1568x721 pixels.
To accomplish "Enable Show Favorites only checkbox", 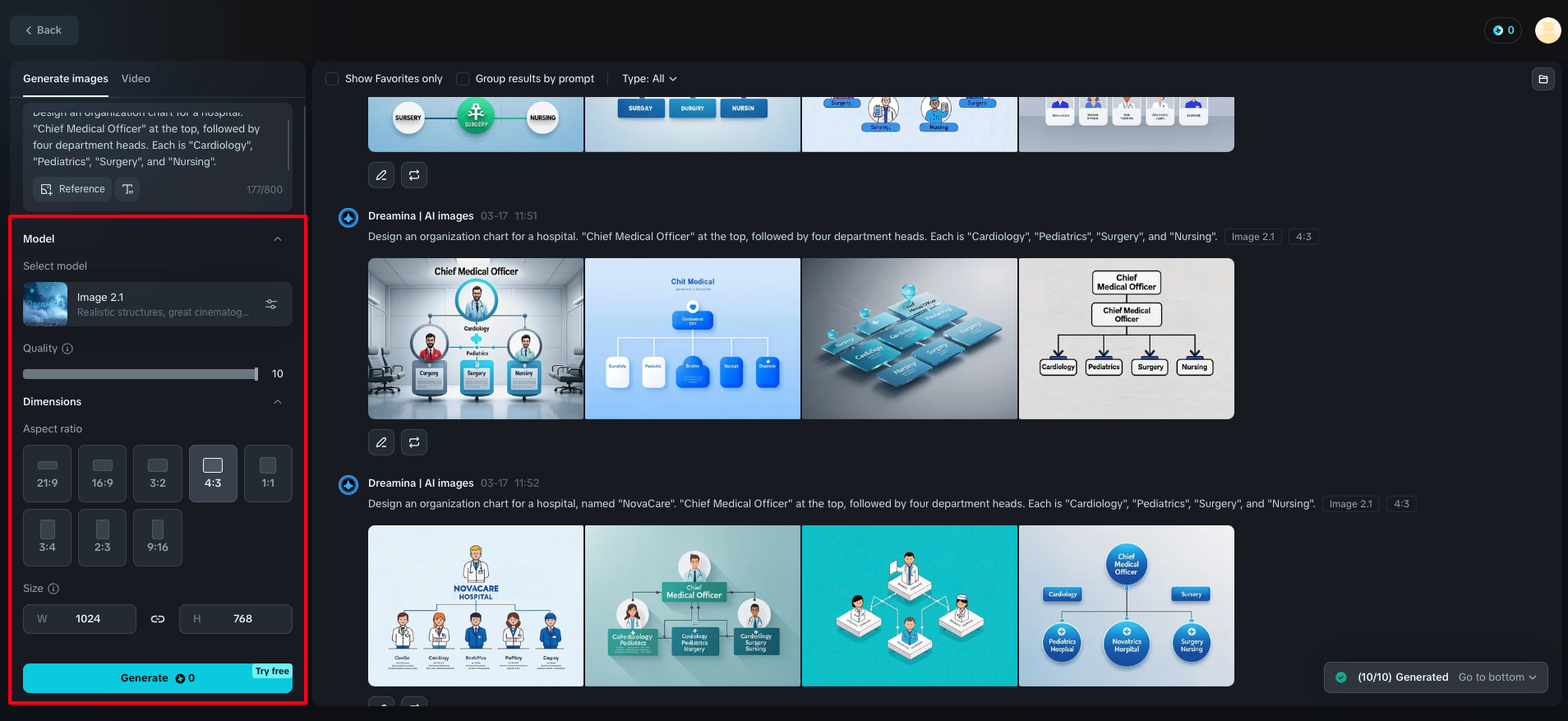I will [x=332, y=79].
